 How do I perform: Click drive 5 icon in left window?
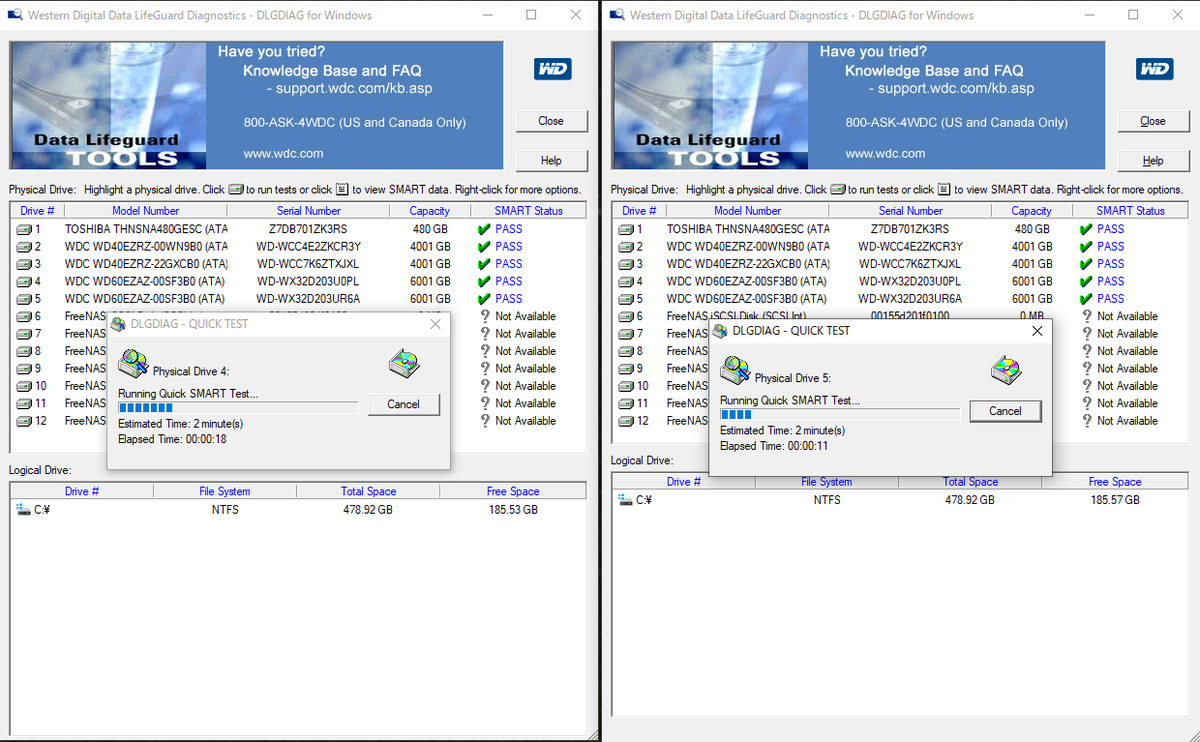point(23,299)
